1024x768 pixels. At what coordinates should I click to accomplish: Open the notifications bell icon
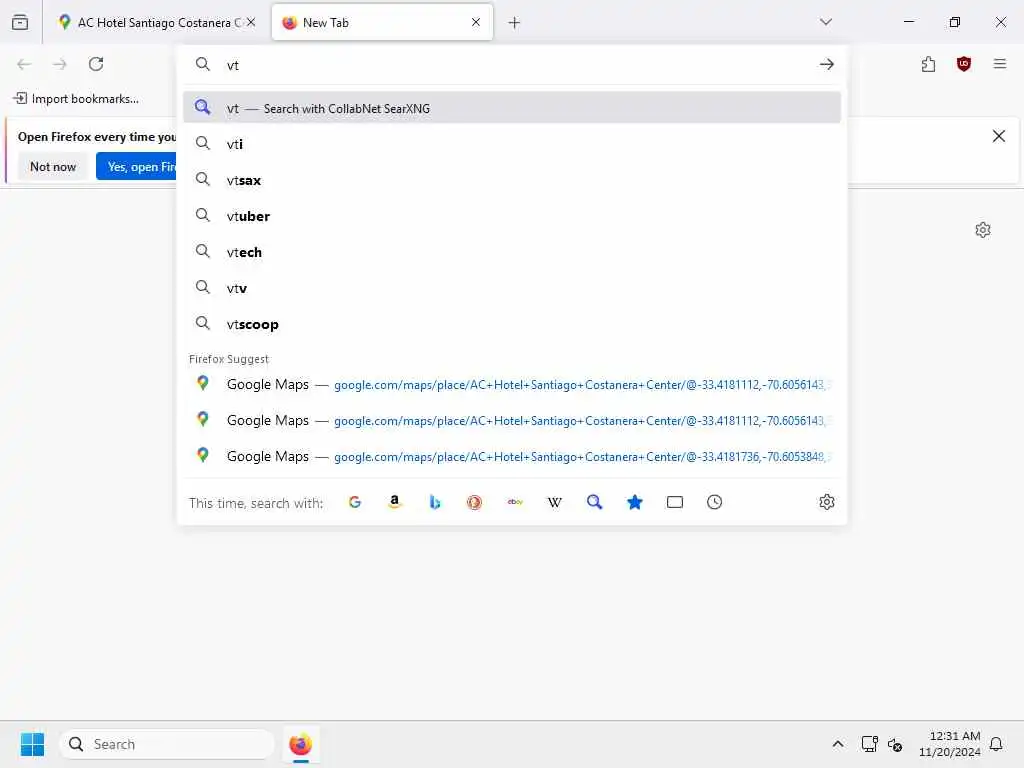pos(996,744)
